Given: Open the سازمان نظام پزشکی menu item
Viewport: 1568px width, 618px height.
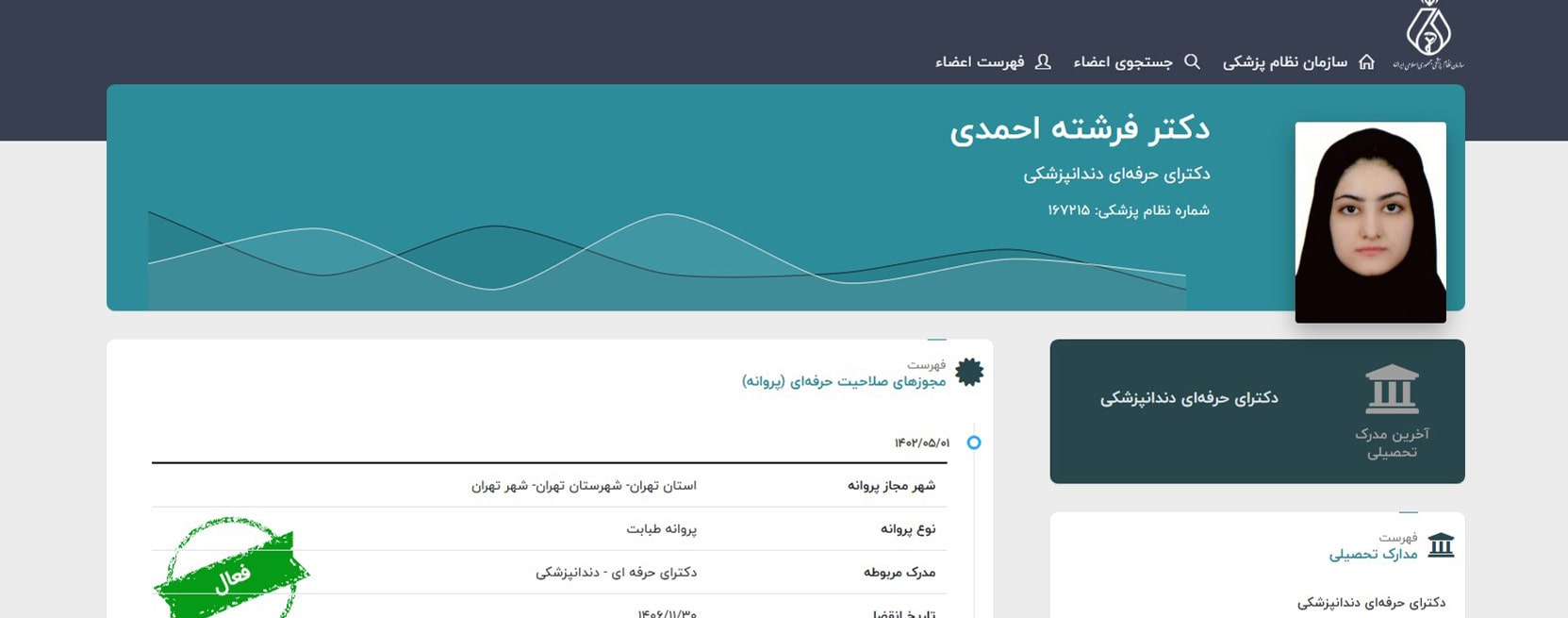Looking at the screenshot, I should [x=1284, y=62].
